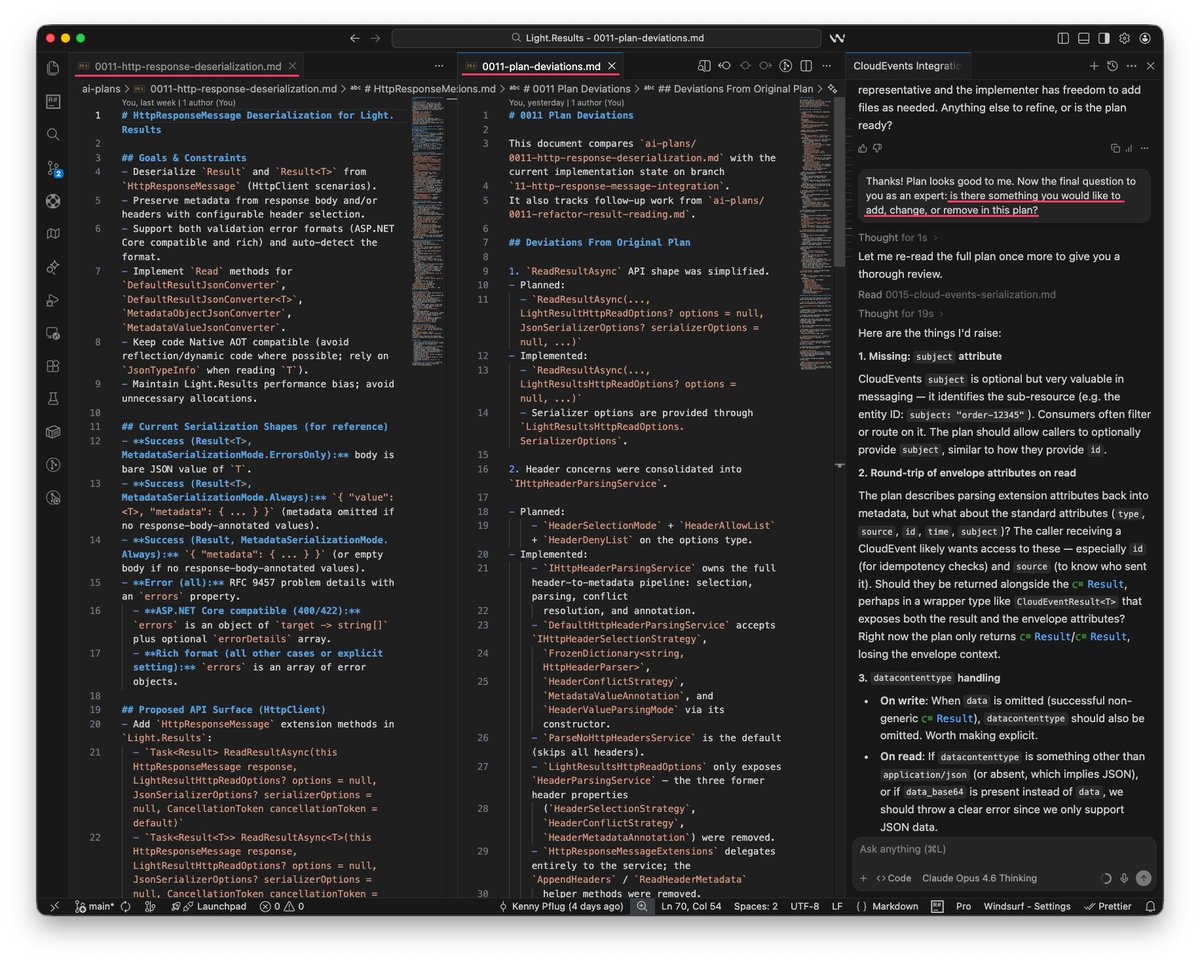Click the lifebuoy icon in activity bar
The width and height of the screenshot is (1200, 964).
coord(53,200)
